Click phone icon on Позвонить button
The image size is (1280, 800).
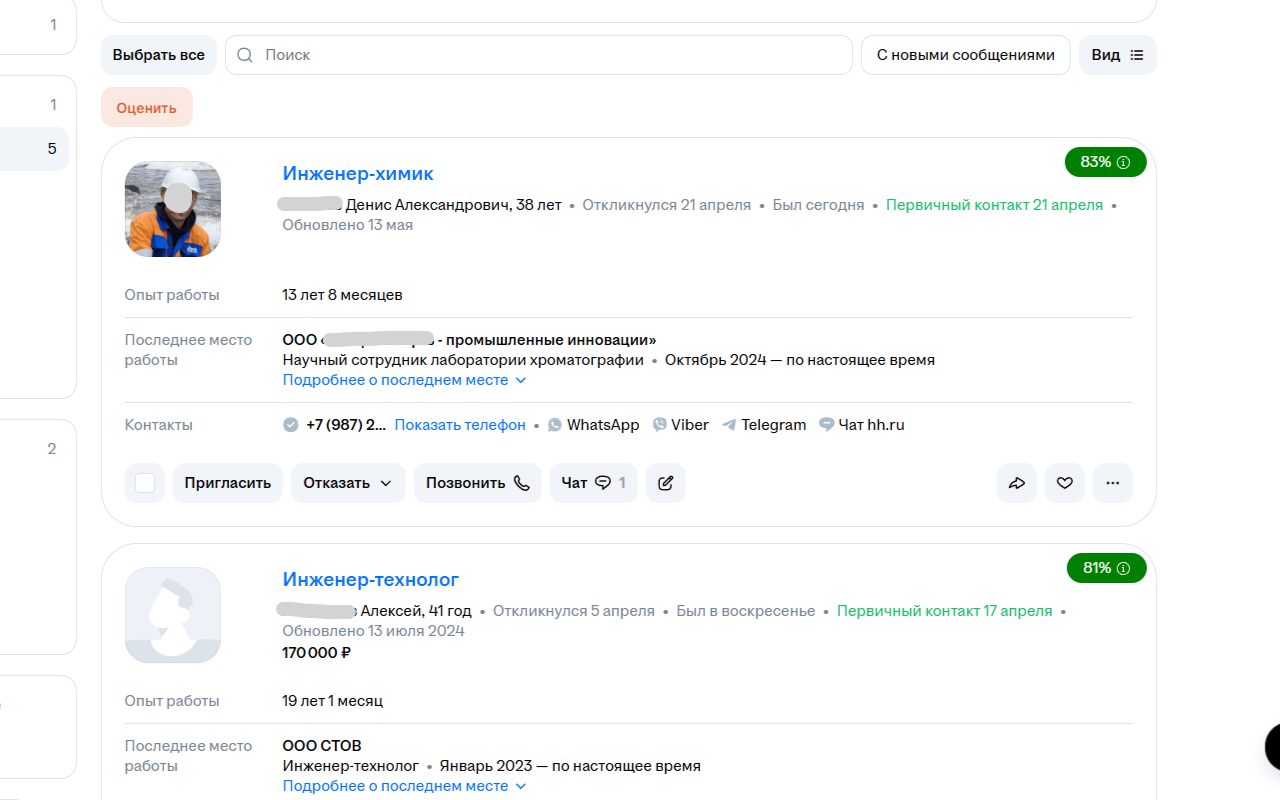(521, 483)
